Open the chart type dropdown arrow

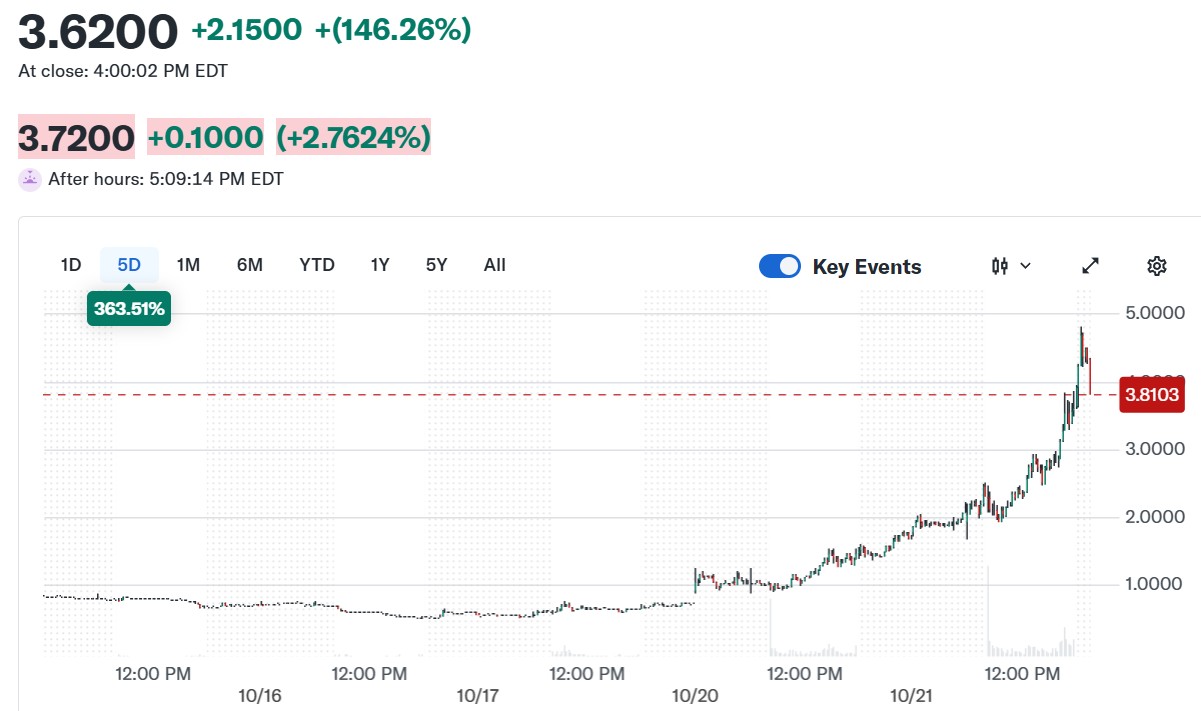[1025, 266]
